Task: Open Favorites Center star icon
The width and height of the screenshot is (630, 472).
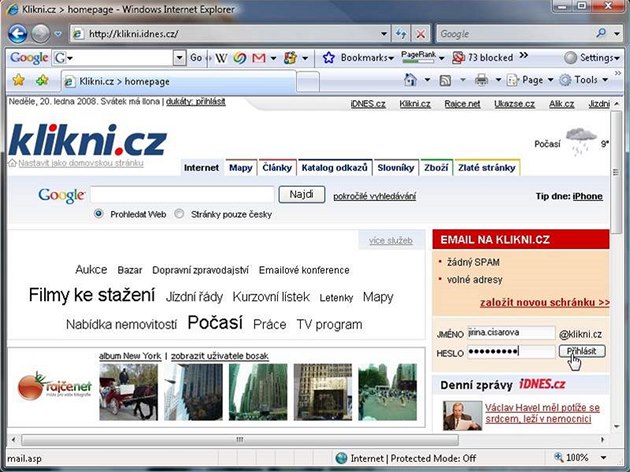Action: click(16, 80)
